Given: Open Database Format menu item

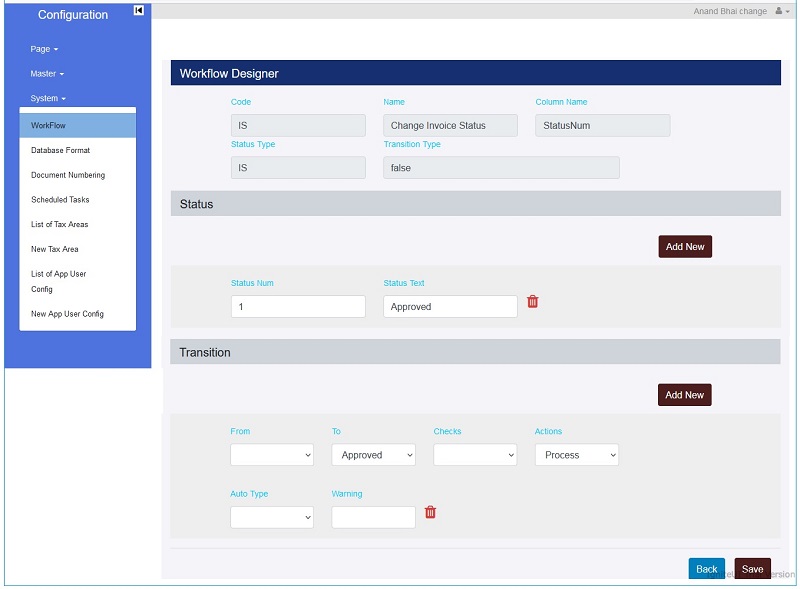Looking at the screenshot, I should [60, 151].
